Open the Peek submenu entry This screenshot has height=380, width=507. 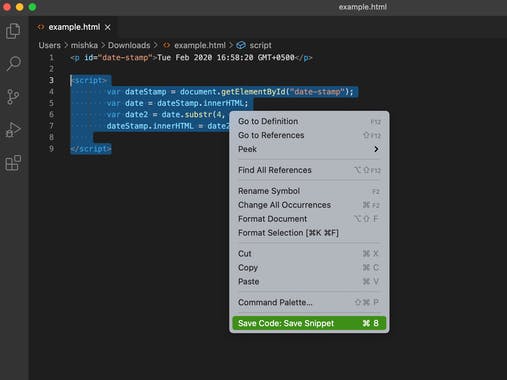point(309,149)
